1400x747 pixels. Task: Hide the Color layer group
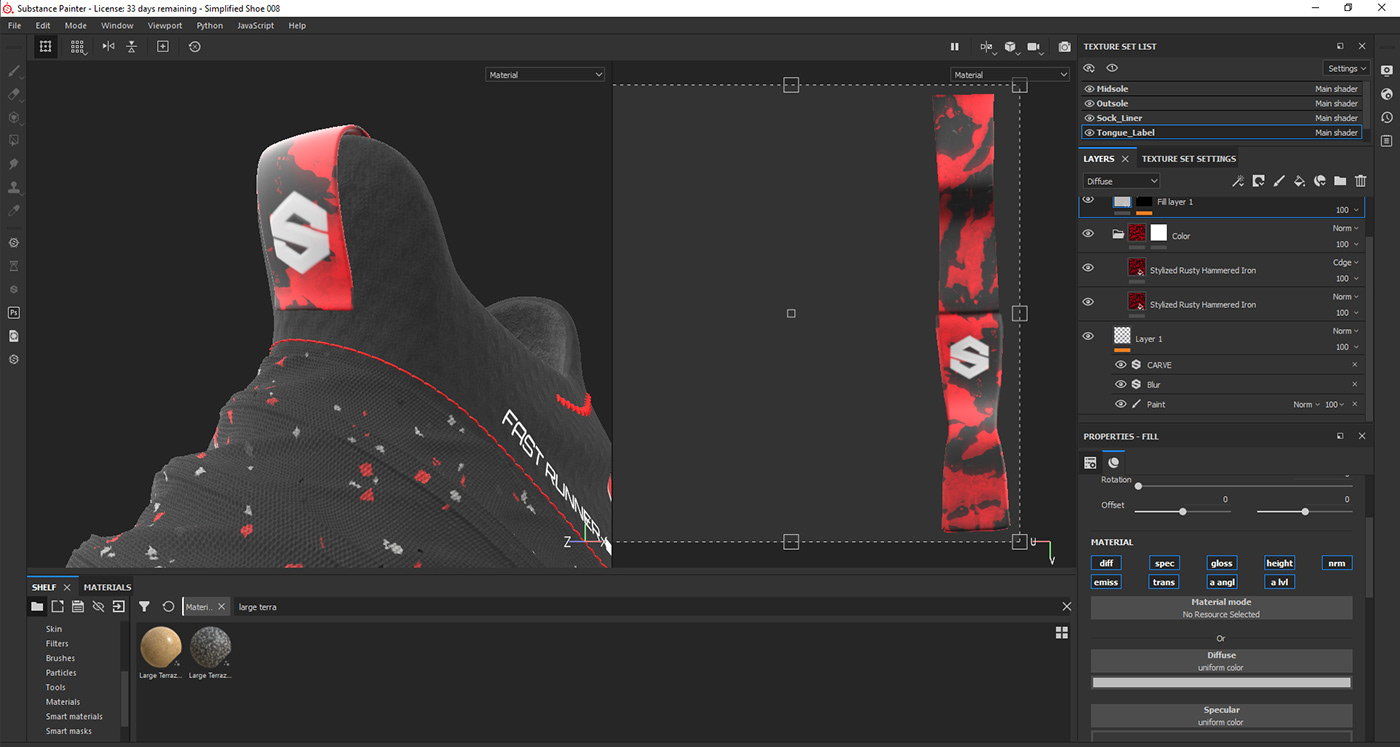[x=1088, y=233]
